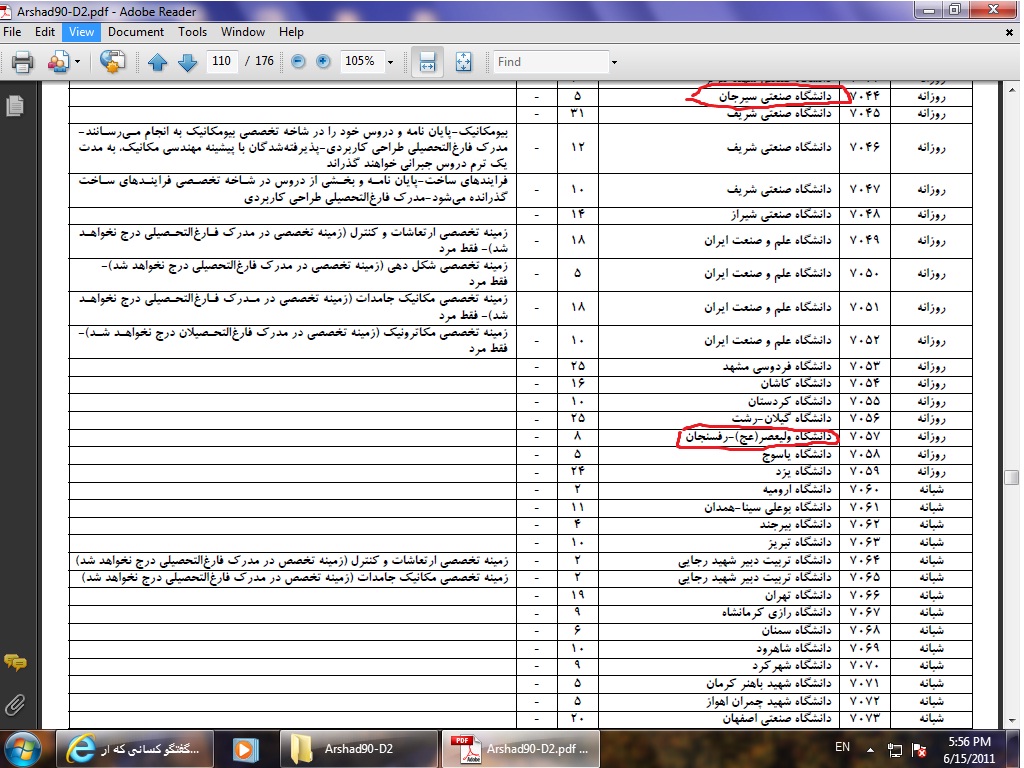Zoom in using the plus button

323,62
